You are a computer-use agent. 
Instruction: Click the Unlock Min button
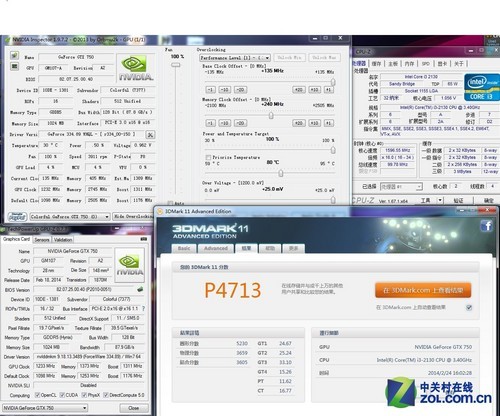coord(289,57)
